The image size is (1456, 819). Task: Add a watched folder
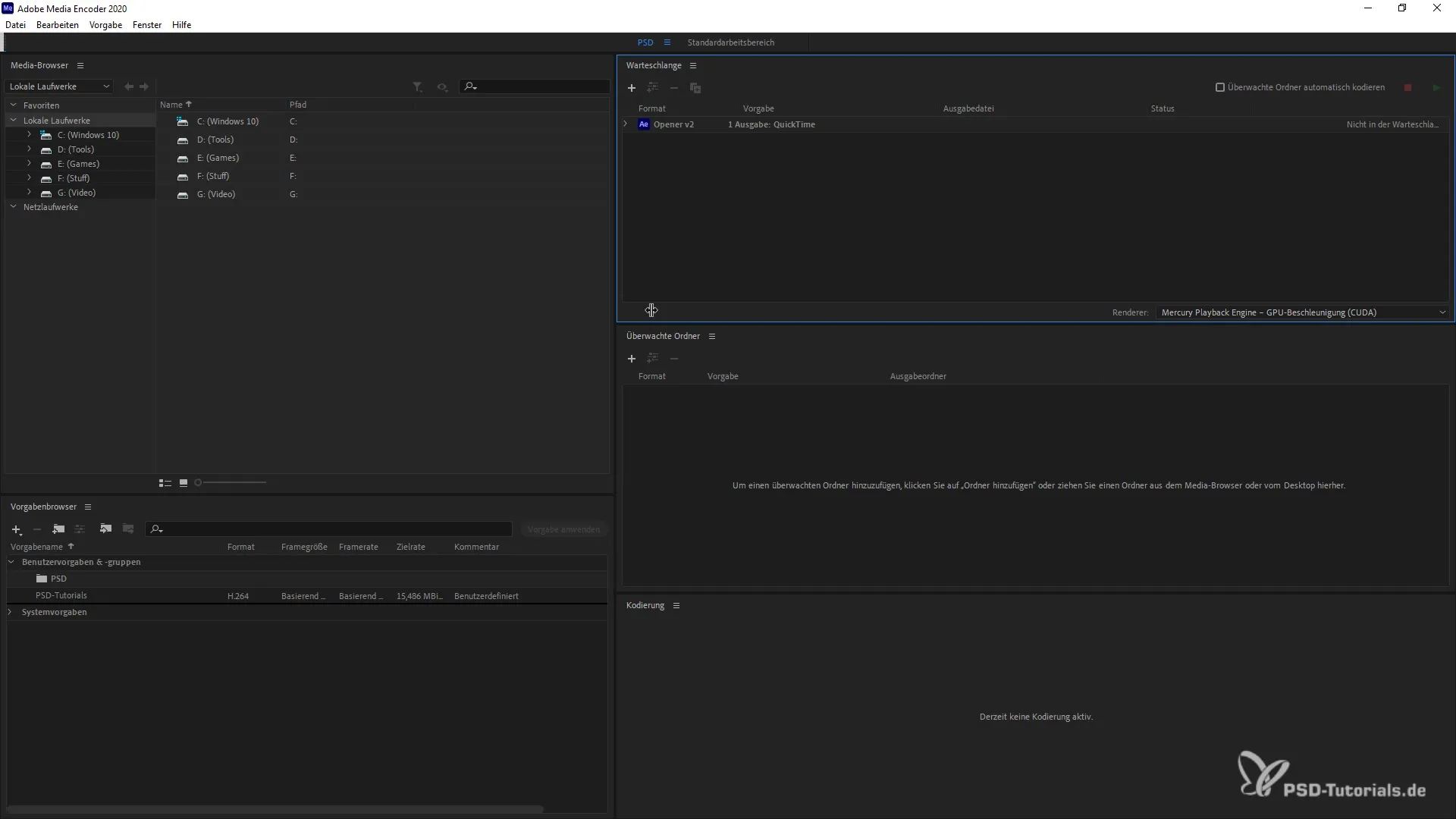coord(631,359)
